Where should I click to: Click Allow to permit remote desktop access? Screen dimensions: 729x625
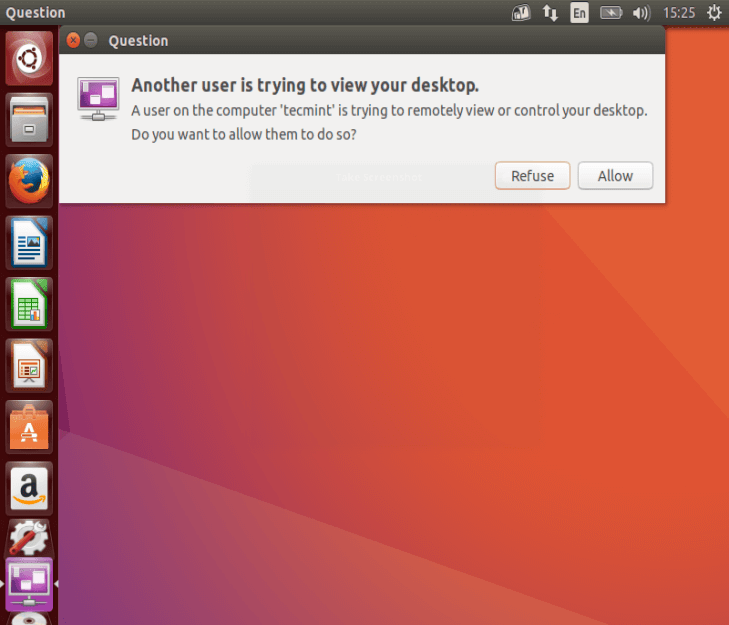(x=615, y=176)
